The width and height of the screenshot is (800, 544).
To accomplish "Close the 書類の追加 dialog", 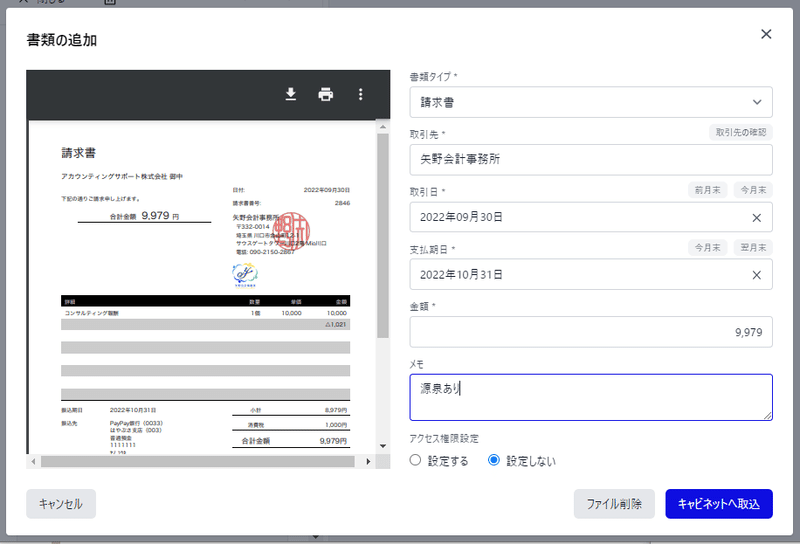I will tap(766, 34).
